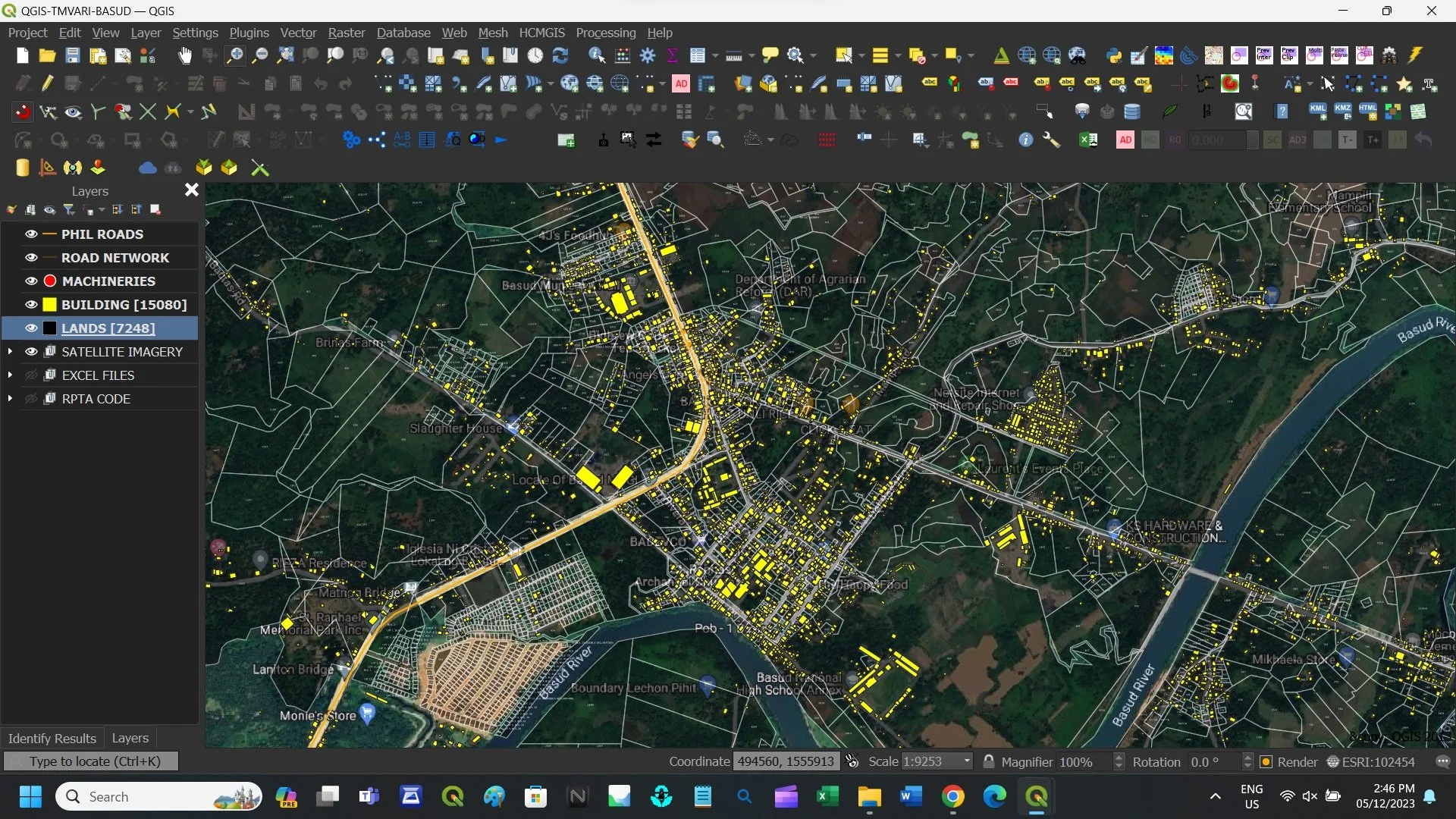Toggle visibility of MACHINERIES layer

pyautogui.click(x=31, y=281)
